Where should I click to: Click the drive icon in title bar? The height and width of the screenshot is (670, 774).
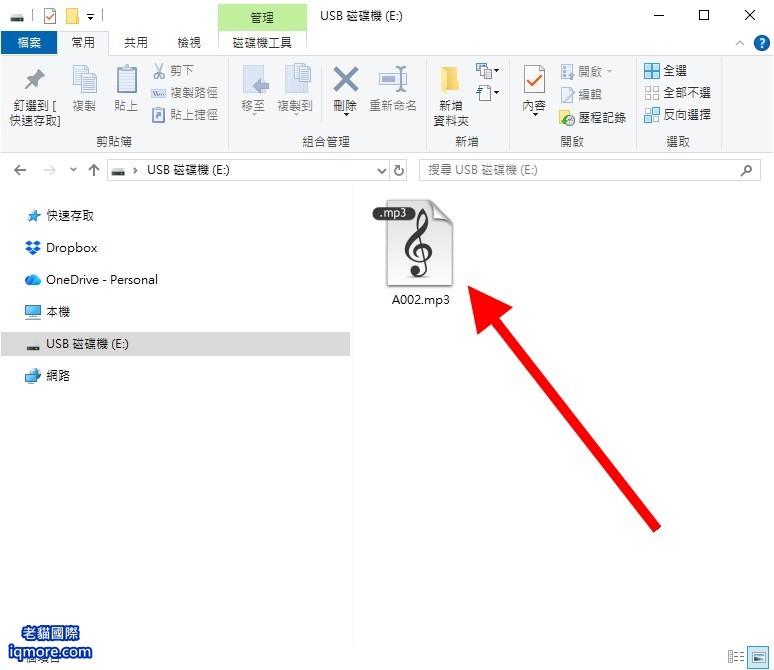pyautogui.click(x=17, y=18)
